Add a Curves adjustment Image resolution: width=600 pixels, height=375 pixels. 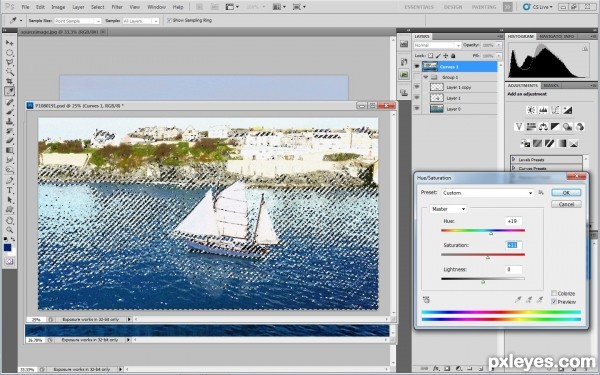coord(555,110)
